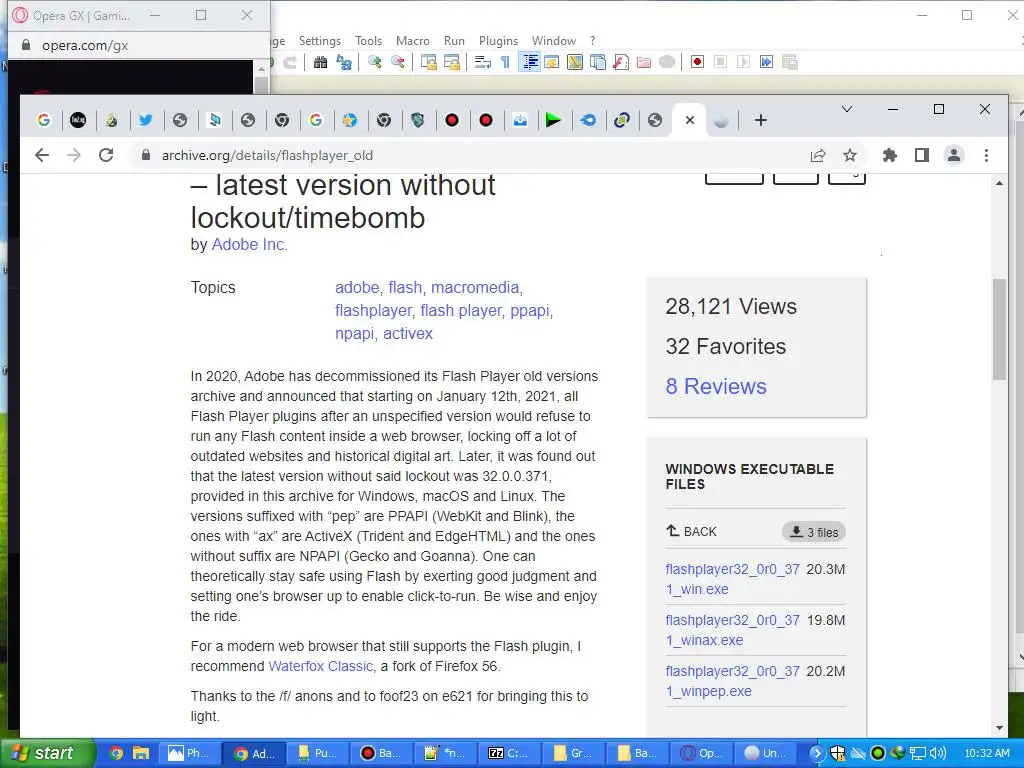1024x768 pixels.
Task: Toggle Chrome side panel icon
Action: point(921,155)
